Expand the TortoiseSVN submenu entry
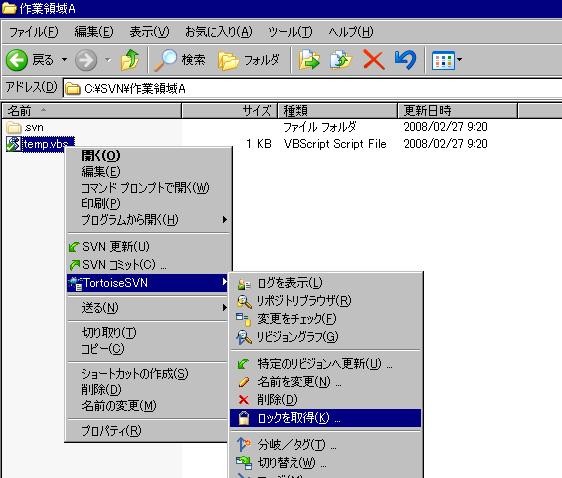 (148, 283)
